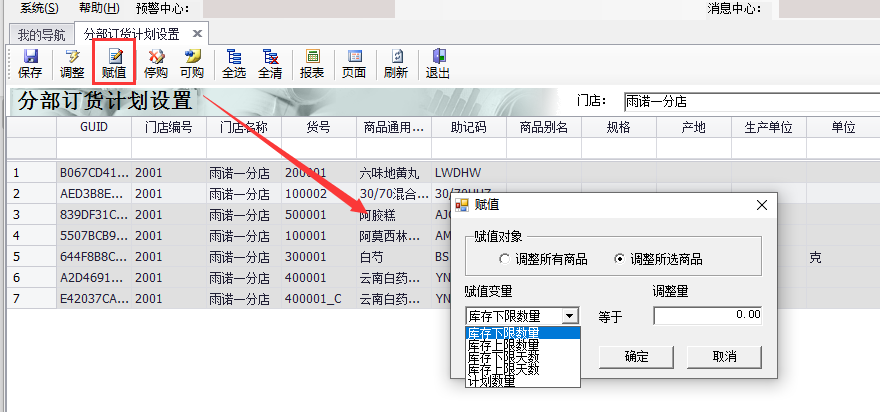Click the 保存 save toolbar icon

click(30, 64)
